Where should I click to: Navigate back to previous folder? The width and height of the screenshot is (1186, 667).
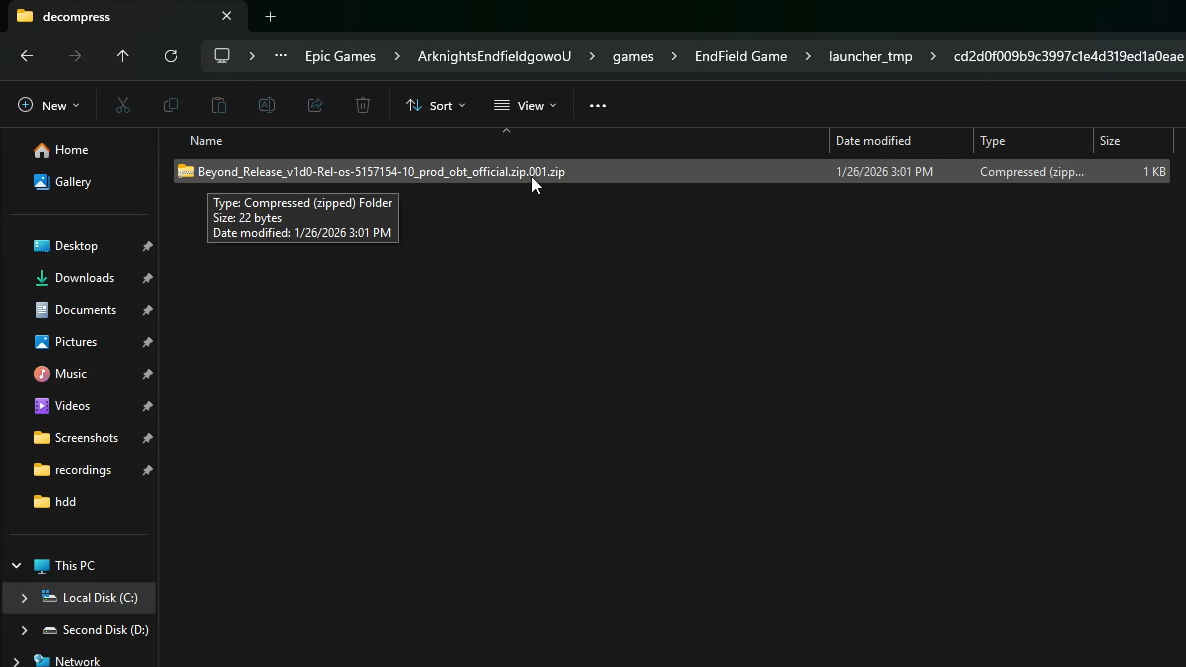[27, 56]
